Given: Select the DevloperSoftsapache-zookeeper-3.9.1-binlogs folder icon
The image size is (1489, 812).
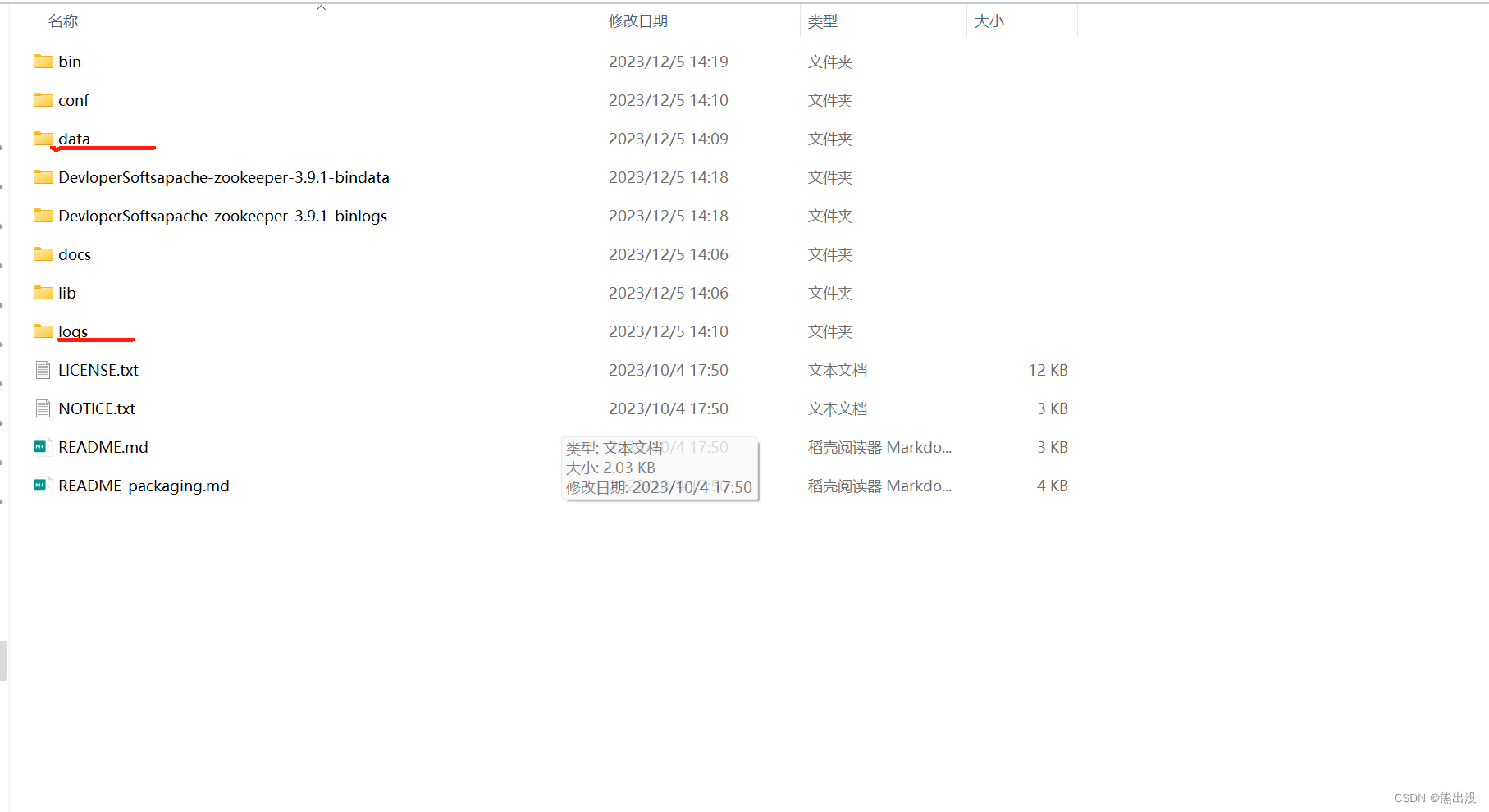Looking at the screenshot, I should [x=43, y=216].
